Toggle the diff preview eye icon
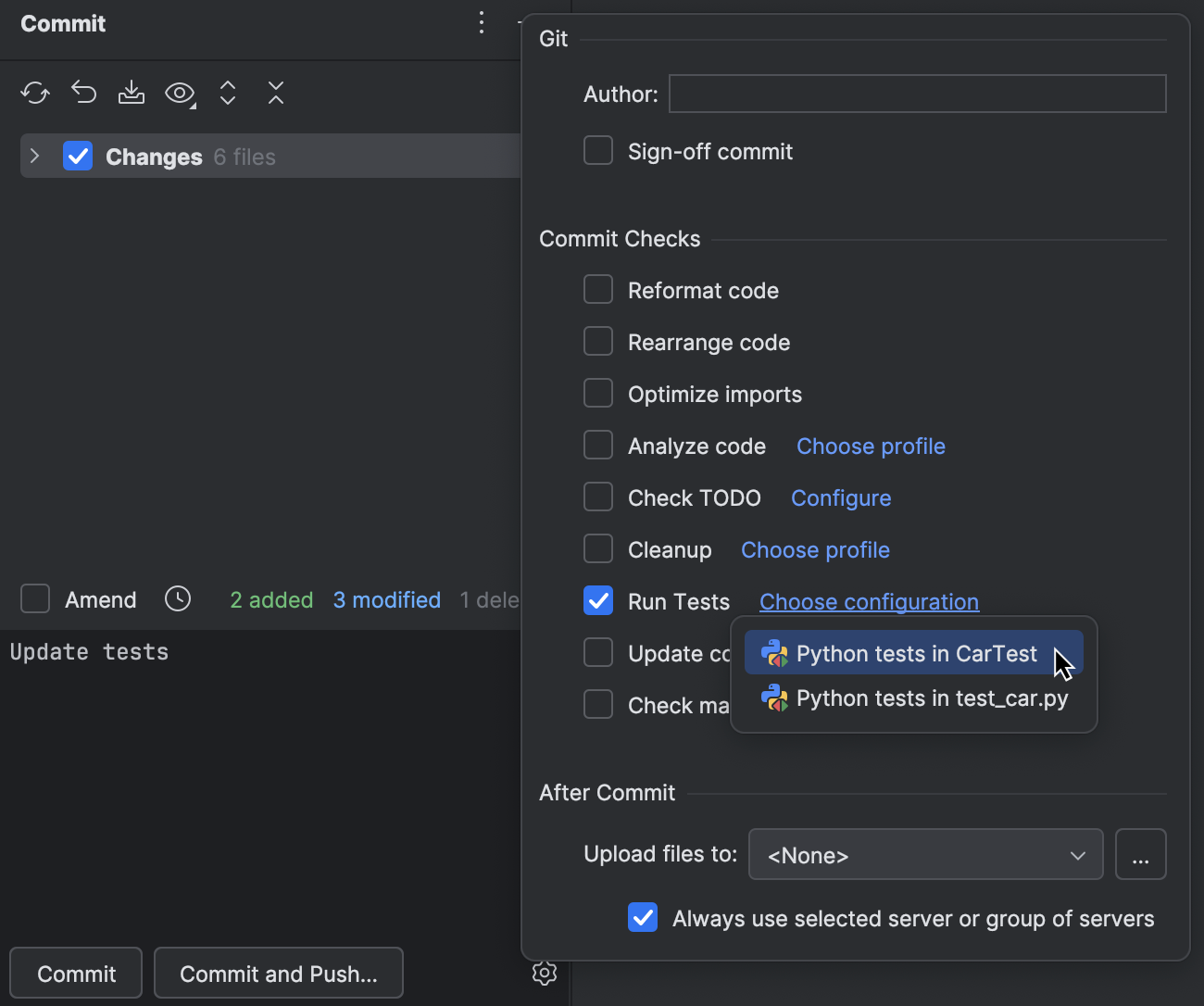 coord(179,93)
